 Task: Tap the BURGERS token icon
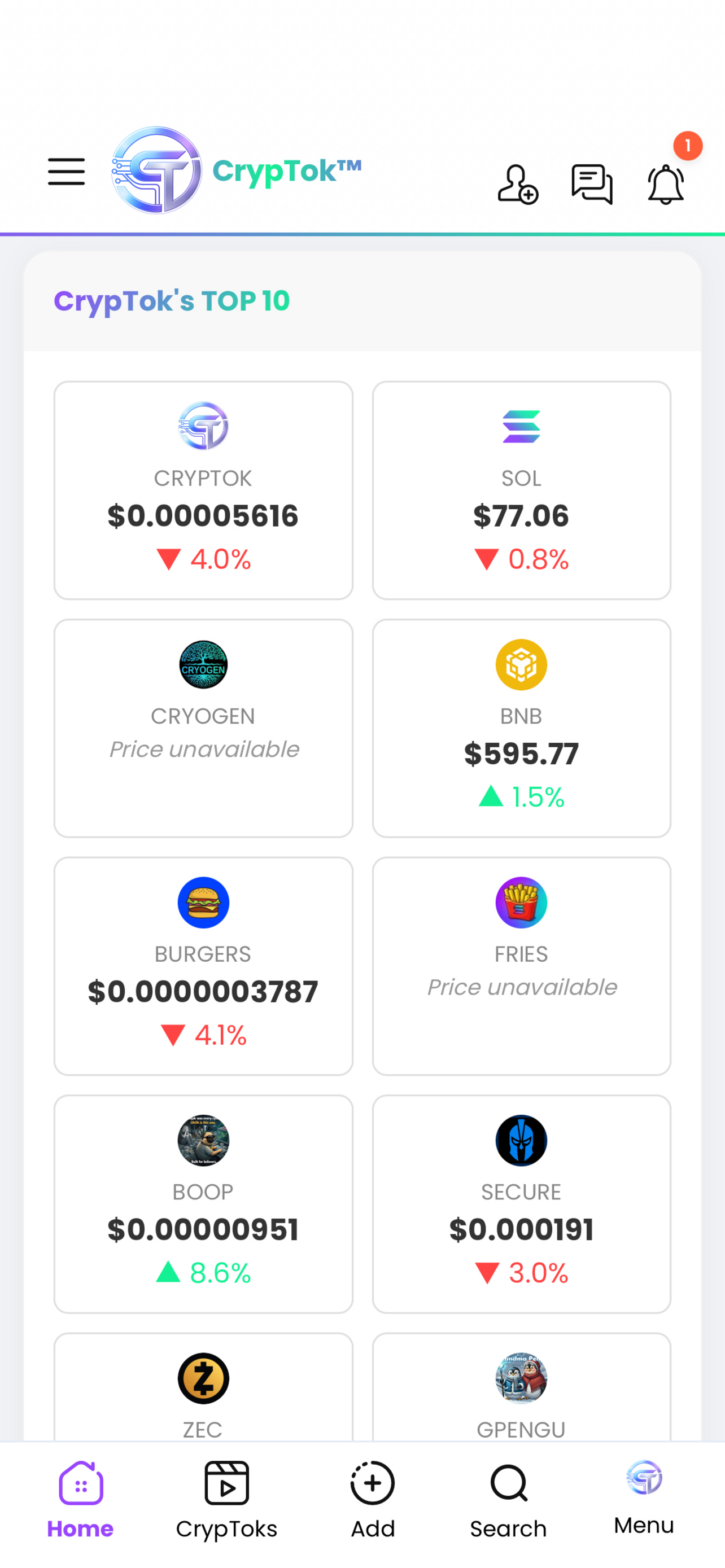click(x=203, y=903)
